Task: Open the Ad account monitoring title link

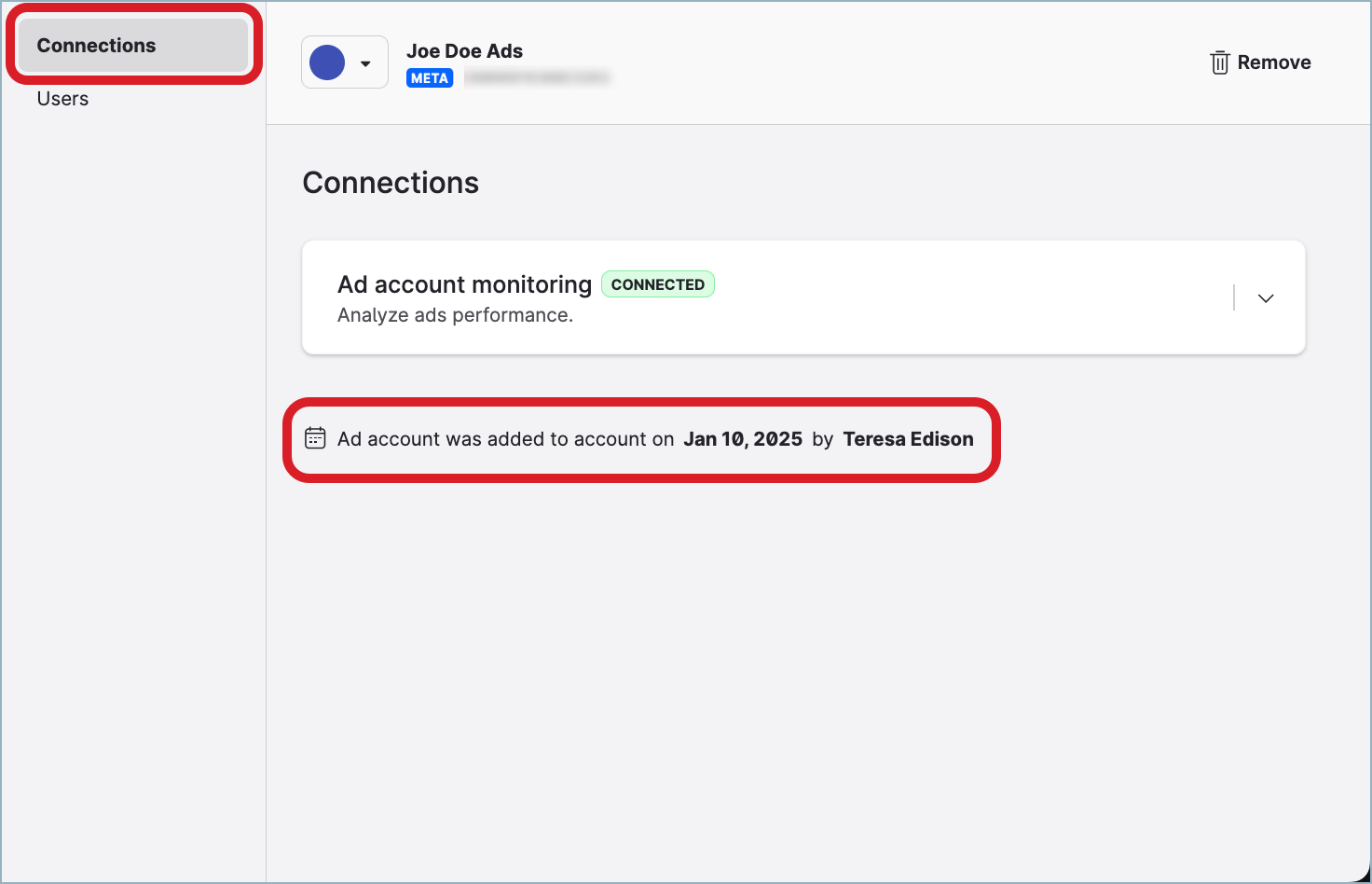Action: click(463, 283)
